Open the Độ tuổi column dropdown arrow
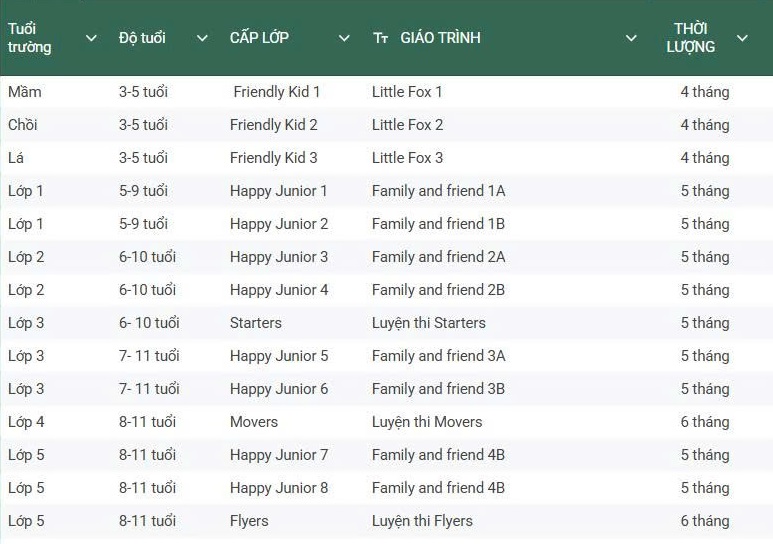 pos(202,38)
